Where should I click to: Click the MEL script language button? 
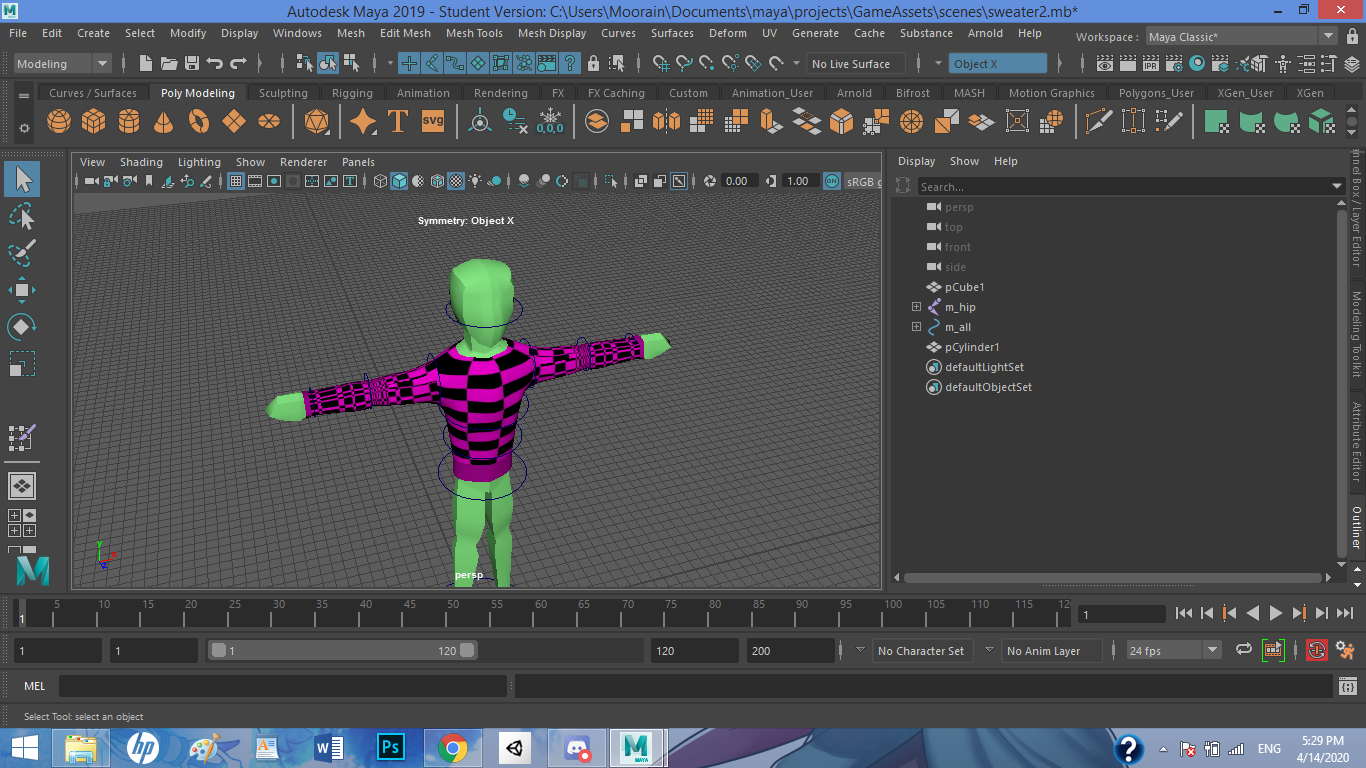coord(35,686)
